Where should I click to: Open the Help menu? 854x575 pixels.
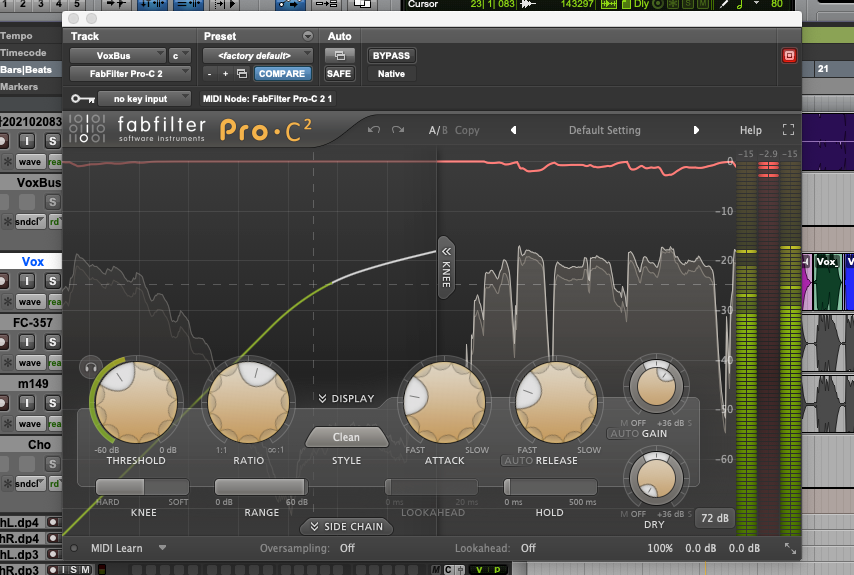[750, 130]
